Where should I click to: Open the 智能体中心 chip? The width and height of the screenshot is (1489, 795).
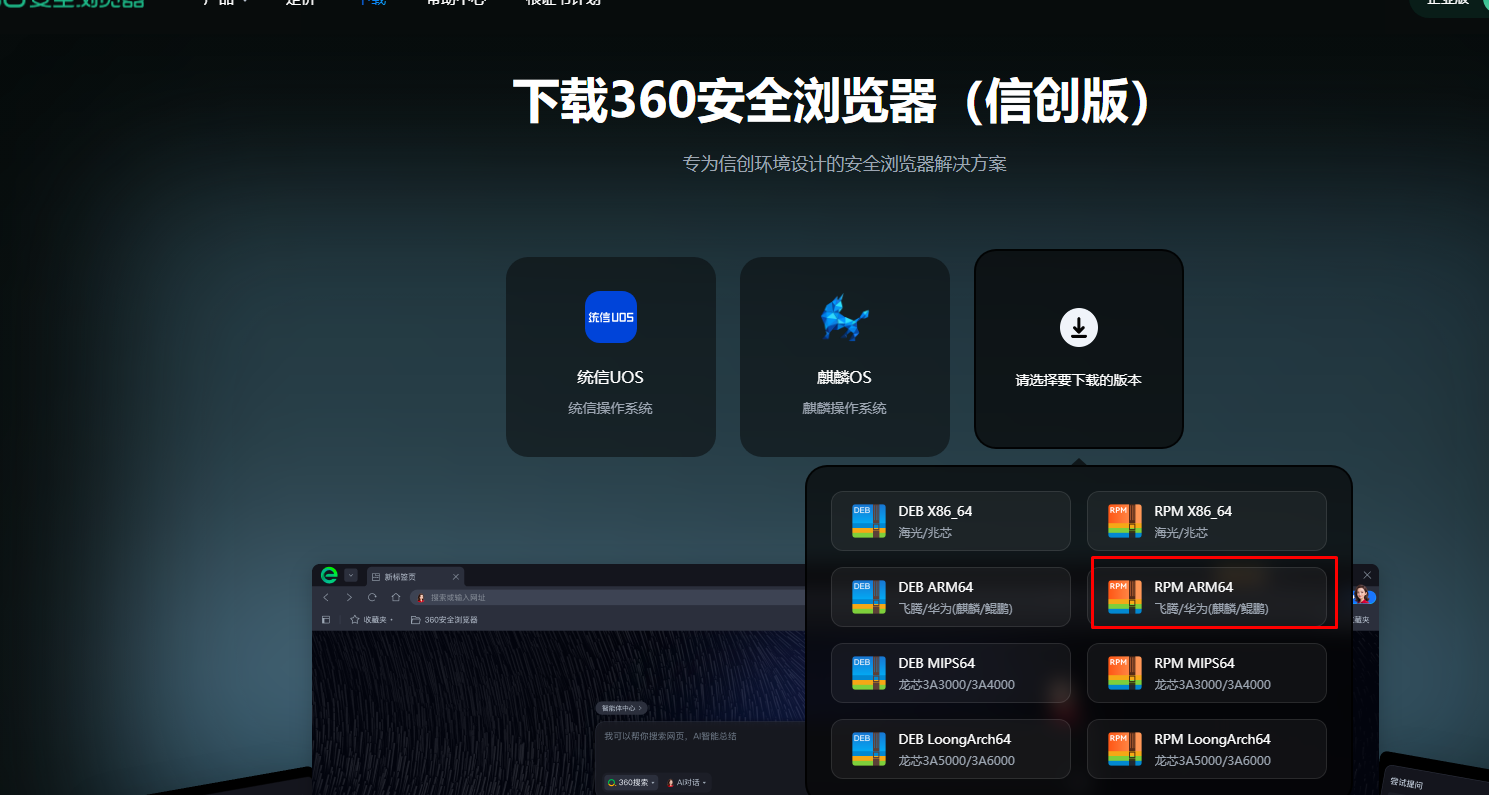[622, 708]
